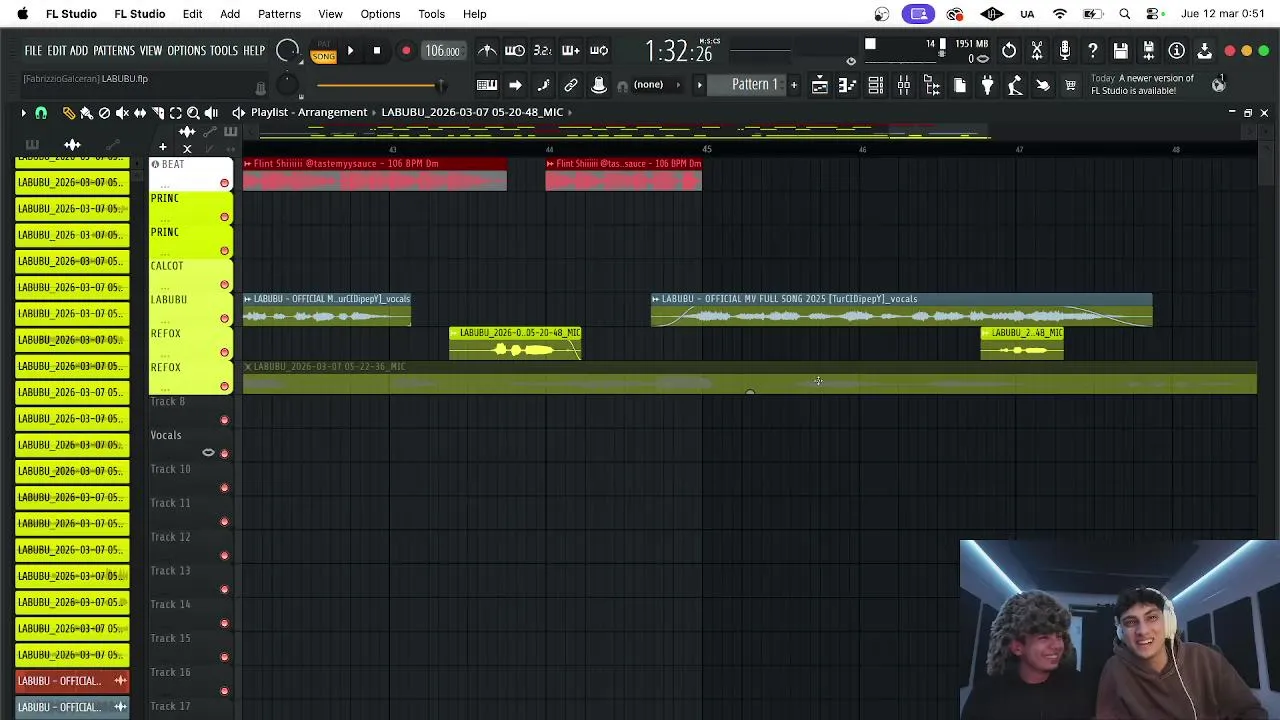The image size is (1280, 720).
Task: Select the Slice tool in playlist toolbar
Action: tap(158, 113)
